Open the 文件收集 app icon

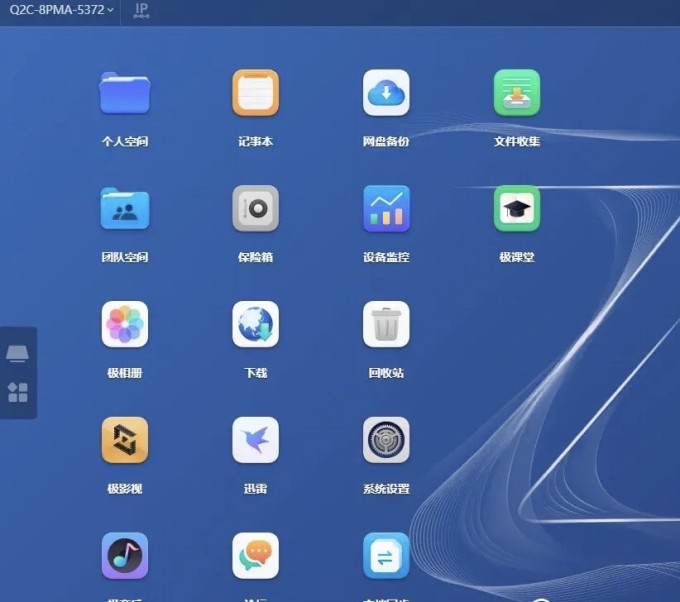coord(517,92)
